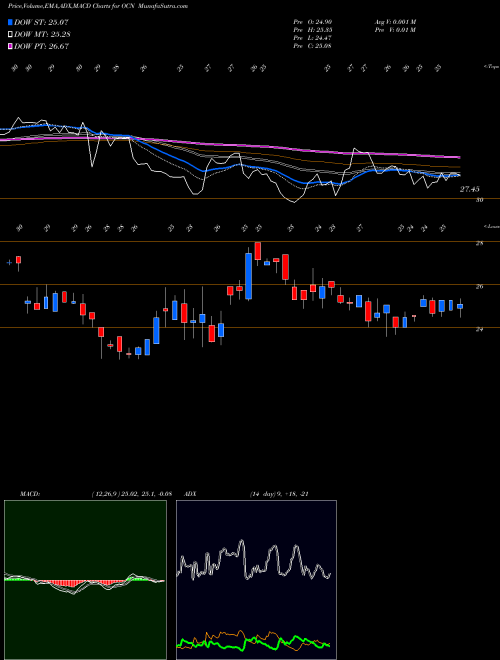Click the MACD panel label

tap(29, 494)
